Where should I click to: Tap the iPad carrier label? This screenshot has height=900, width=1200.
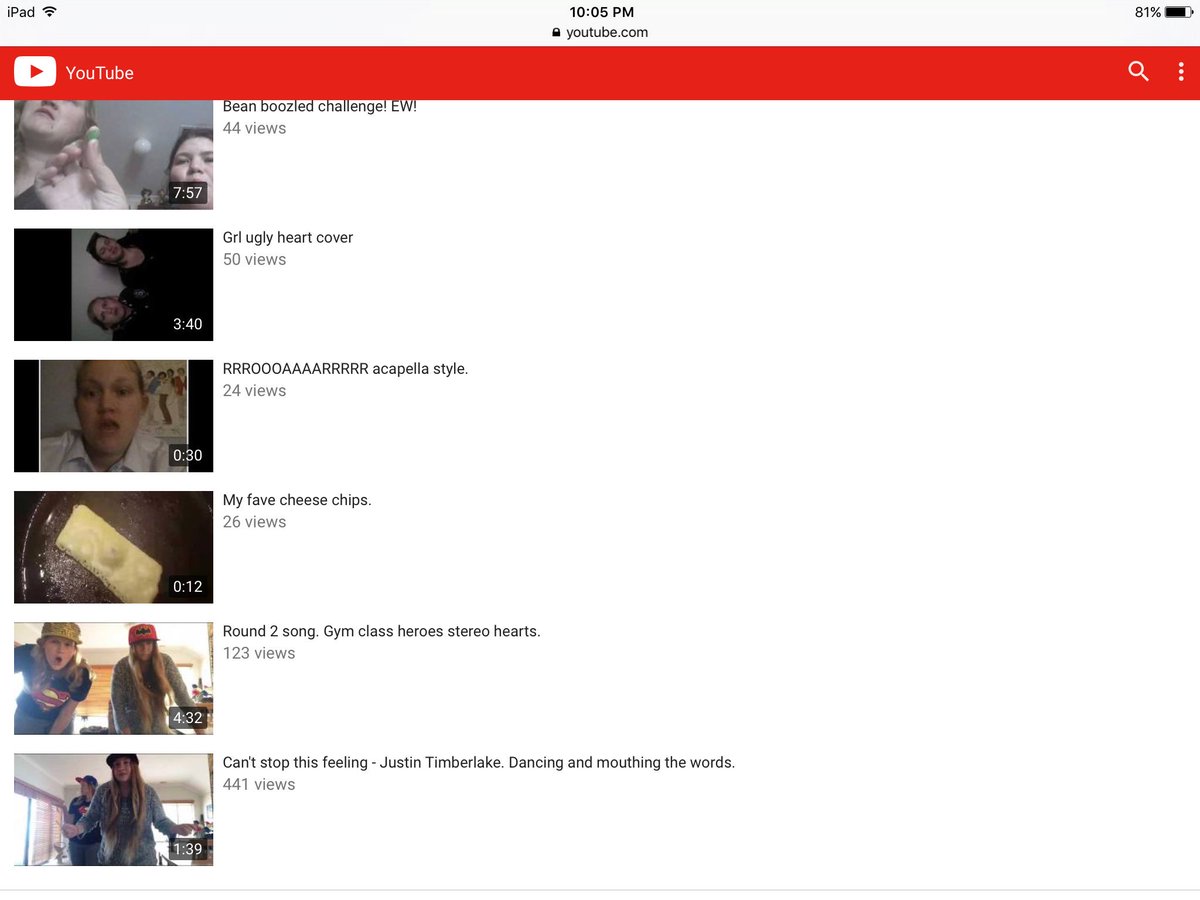pyautogui.click(x=21, y=12)
